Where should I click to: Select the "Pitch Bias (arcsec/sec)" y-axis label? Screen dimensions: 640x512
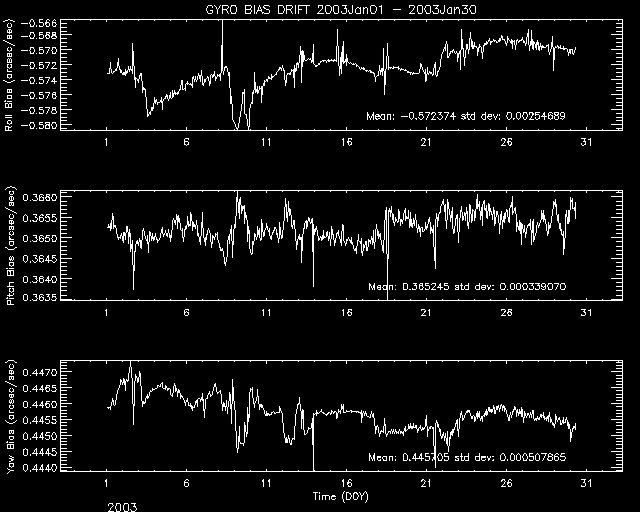pyautogui.click(x=10, y=247)
